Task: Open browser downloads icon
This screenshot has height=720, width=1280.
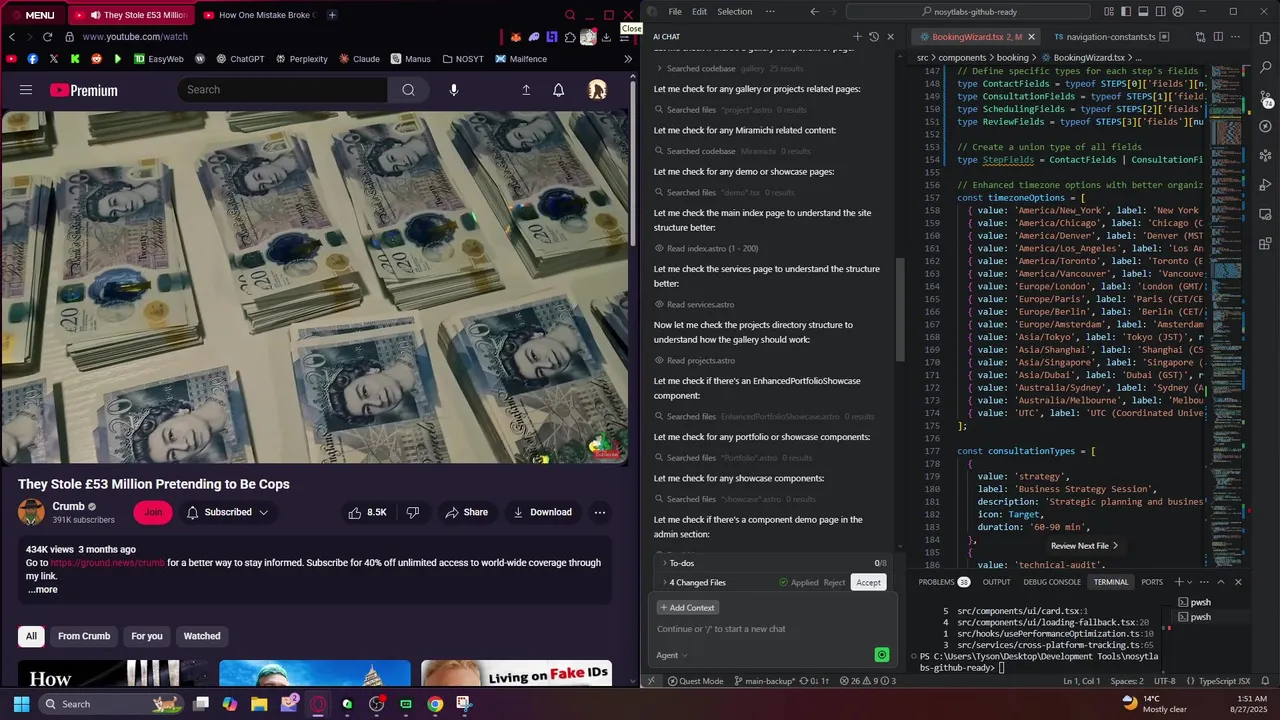Action: pyautogui.click(x=606, y=37)
